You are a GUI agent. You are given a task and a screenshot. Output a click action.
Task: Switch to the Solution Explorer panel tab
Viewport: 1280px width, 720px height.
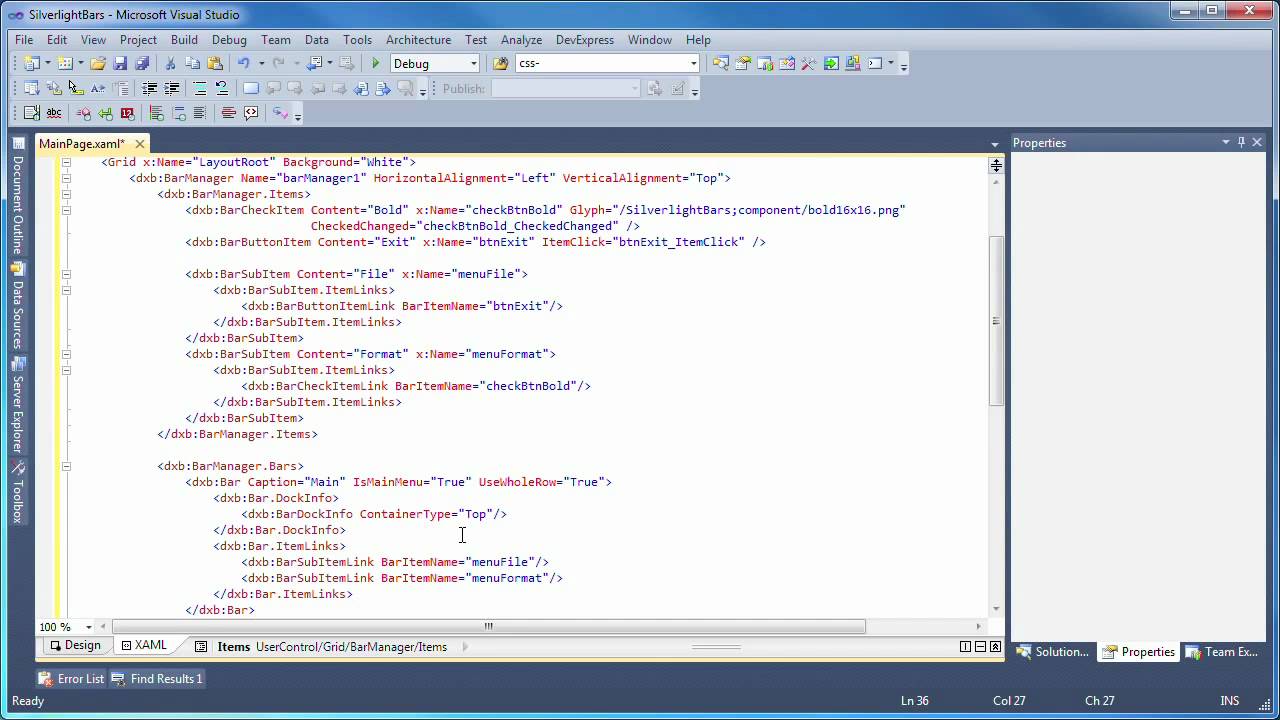1053,652
